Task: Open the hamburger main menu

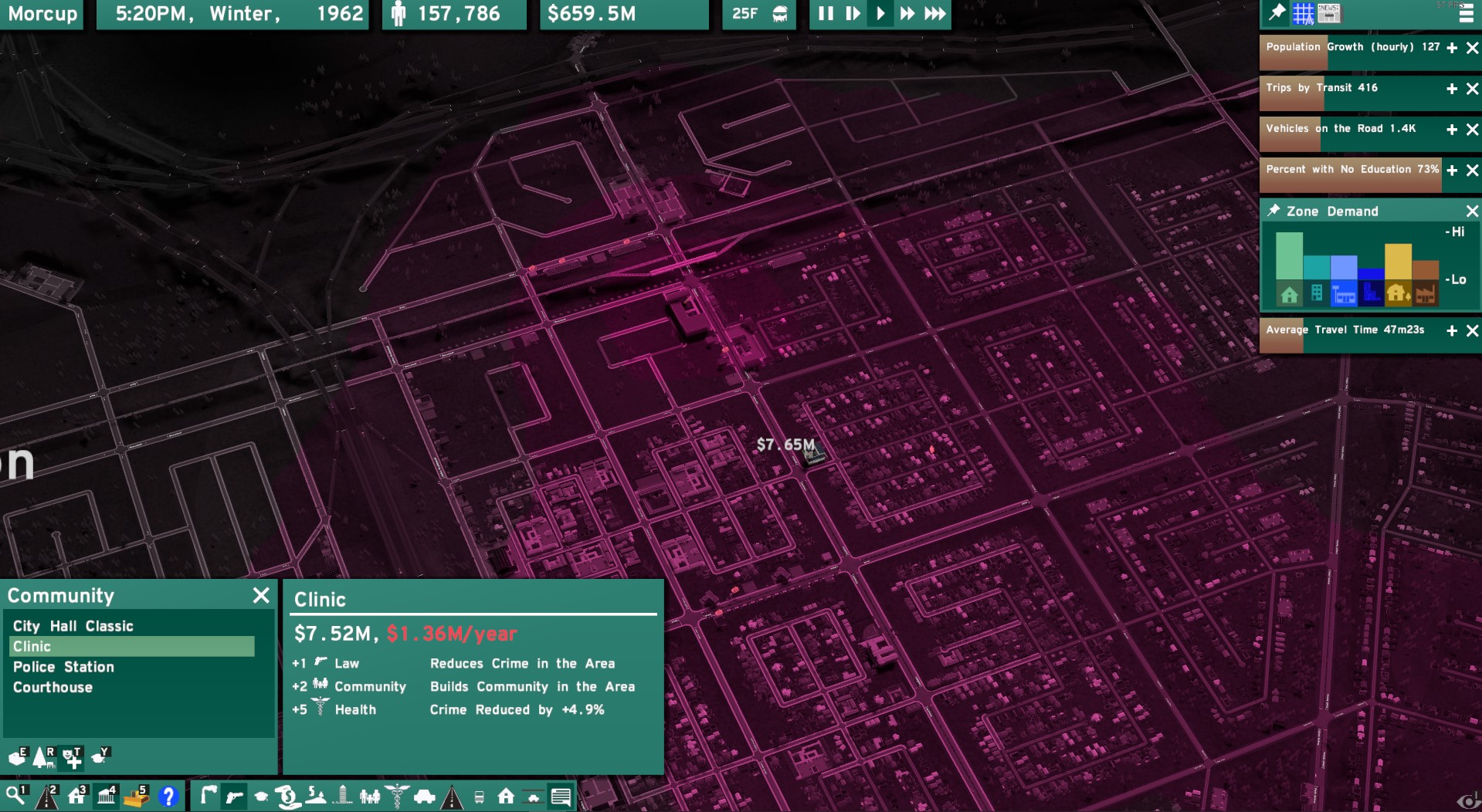Action: (1466, 15)
